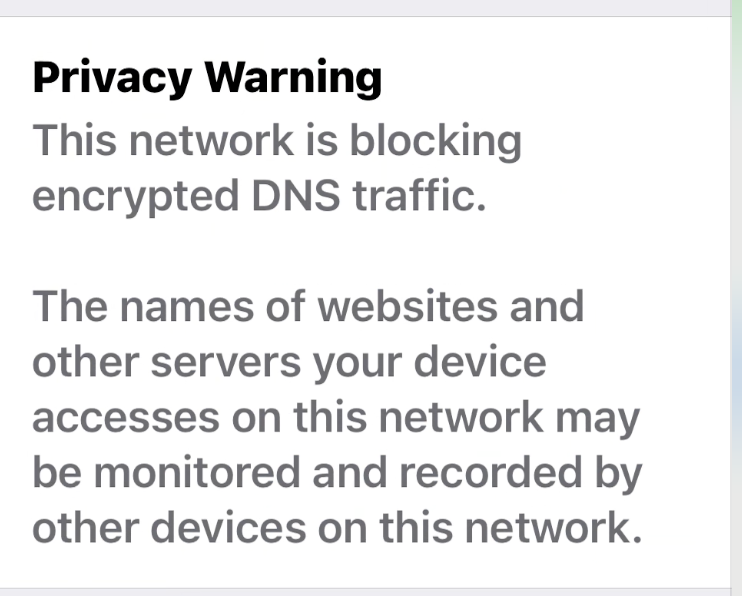Click the "Privacy Warning" heading

[207, 78]
